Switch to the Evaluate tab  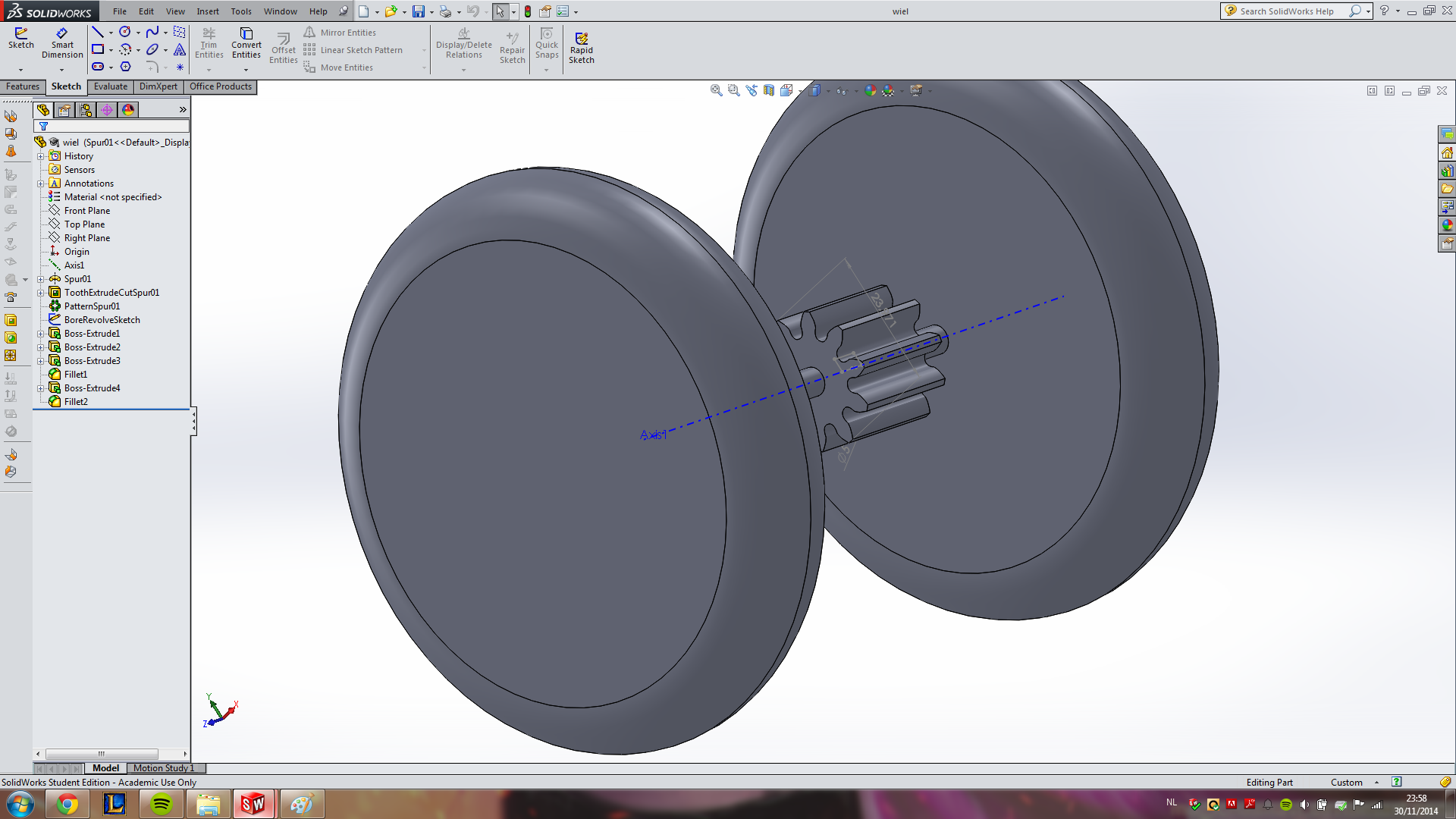(x=111, y=86)
